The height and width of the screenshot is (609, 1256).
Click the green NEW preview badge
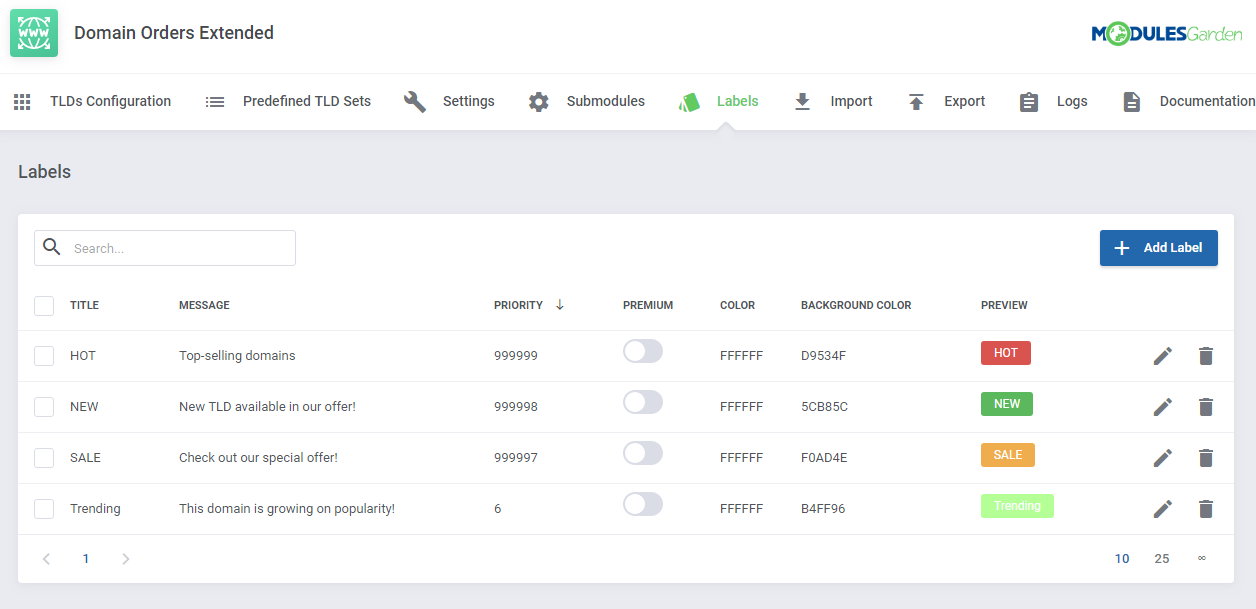[1007, 404]
